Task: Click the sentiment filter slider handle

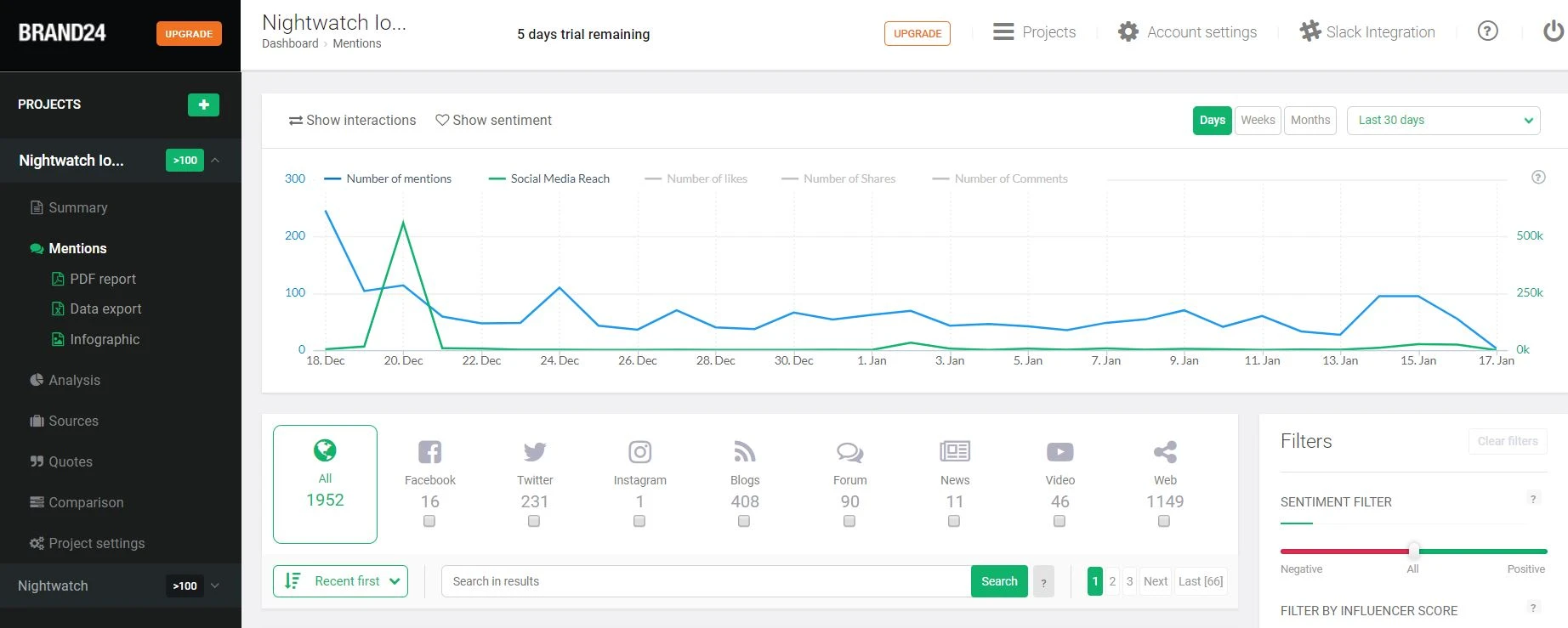Action: [1413, 551]
